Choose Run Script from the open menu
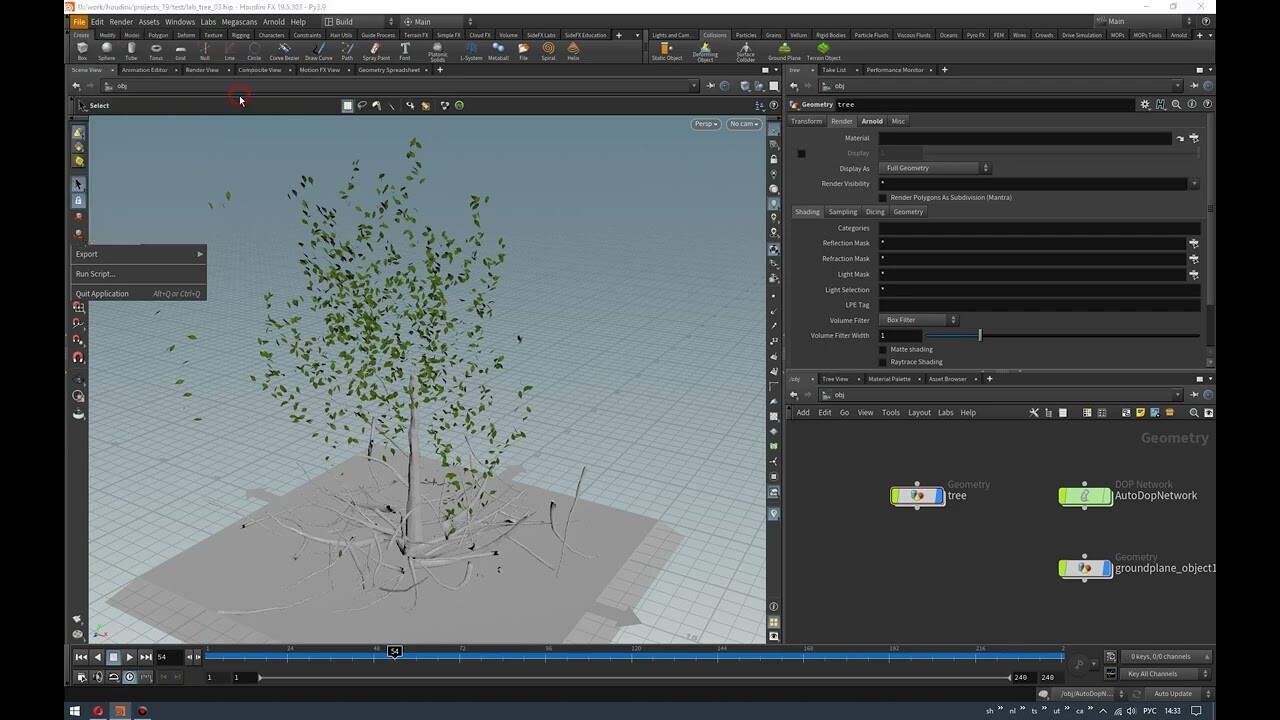Viewport: 1280px width, 720px height. click(97, 274)
